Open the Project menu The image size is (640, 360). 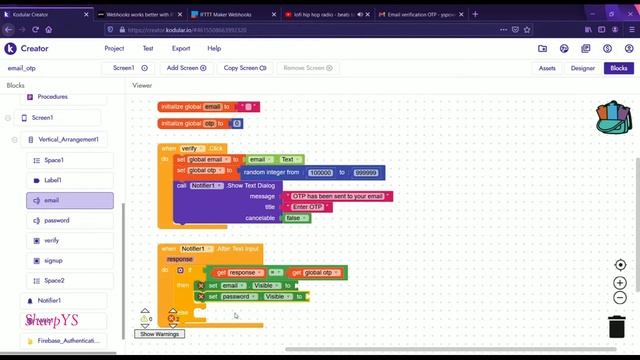pos(114,49)
